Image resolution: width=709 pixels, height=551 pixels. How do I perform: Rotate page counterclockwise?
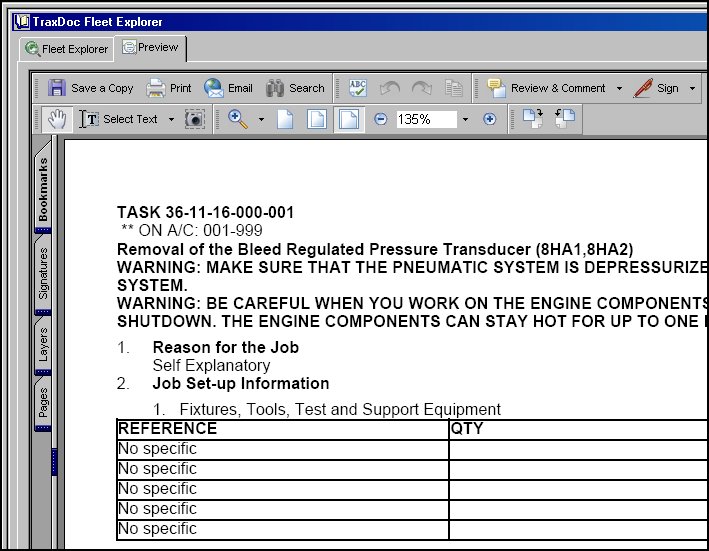tap(565, 119)
